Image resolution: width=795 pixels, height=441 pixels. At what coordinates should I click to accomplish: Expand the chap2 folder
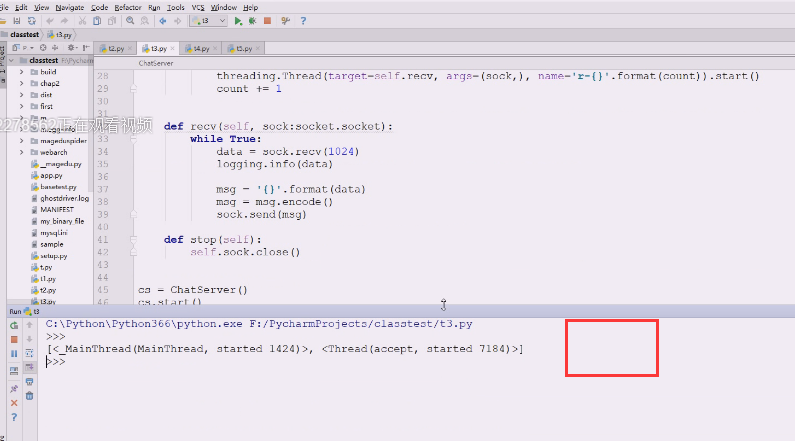(x=21, y=84)
